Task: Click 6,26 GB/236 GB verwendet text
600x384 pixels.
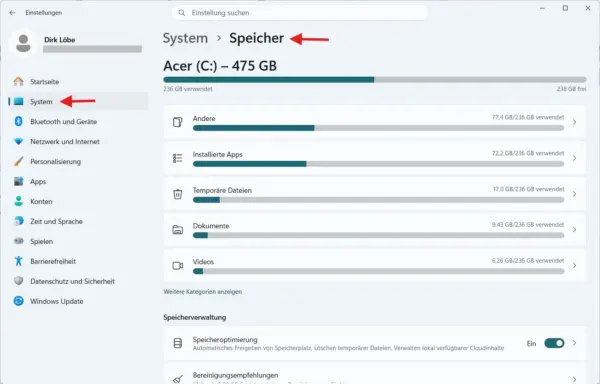Action: click(528, 260)
